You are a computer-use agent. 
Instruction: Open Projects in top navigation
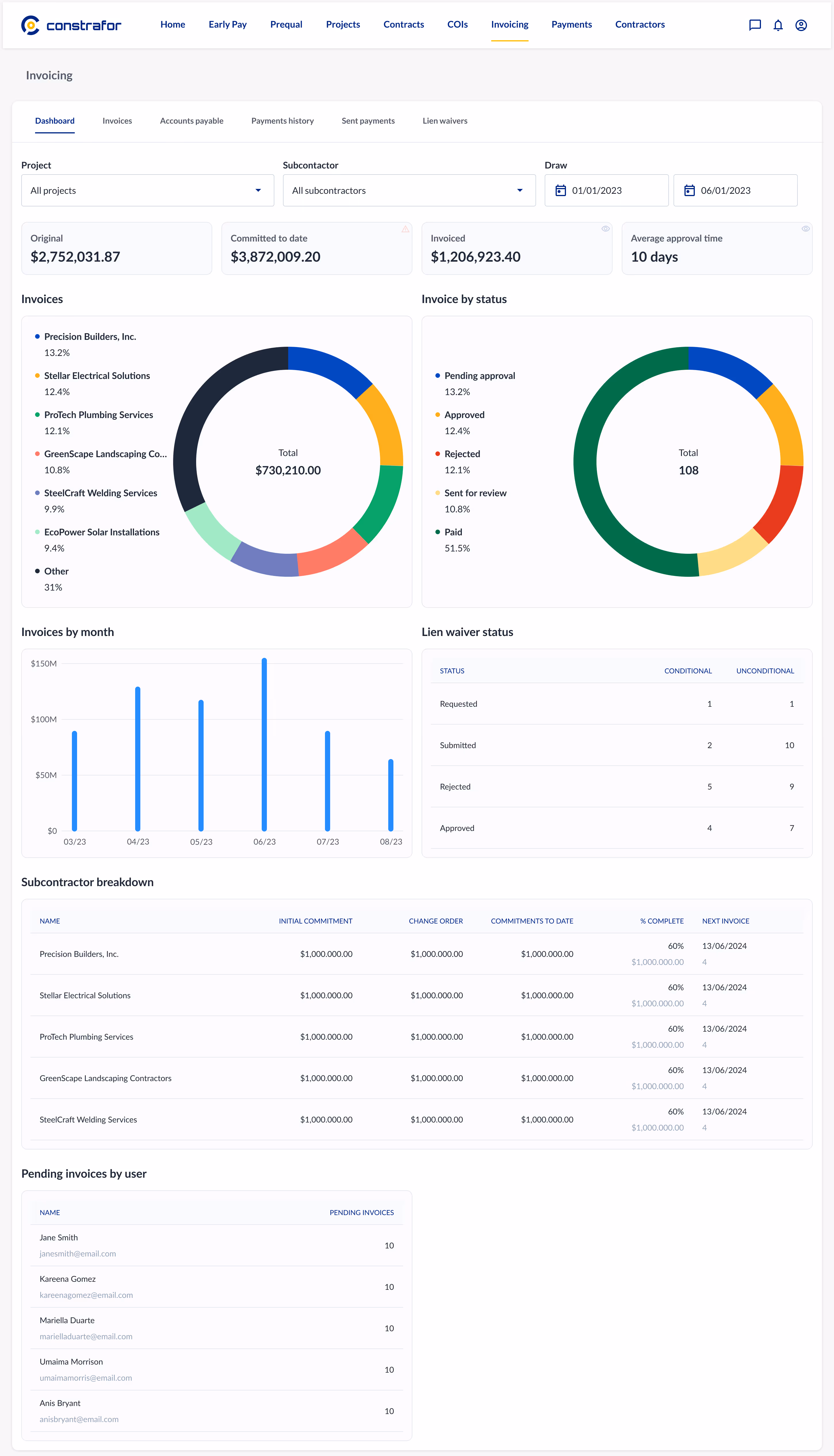click(x=343, y=25)
